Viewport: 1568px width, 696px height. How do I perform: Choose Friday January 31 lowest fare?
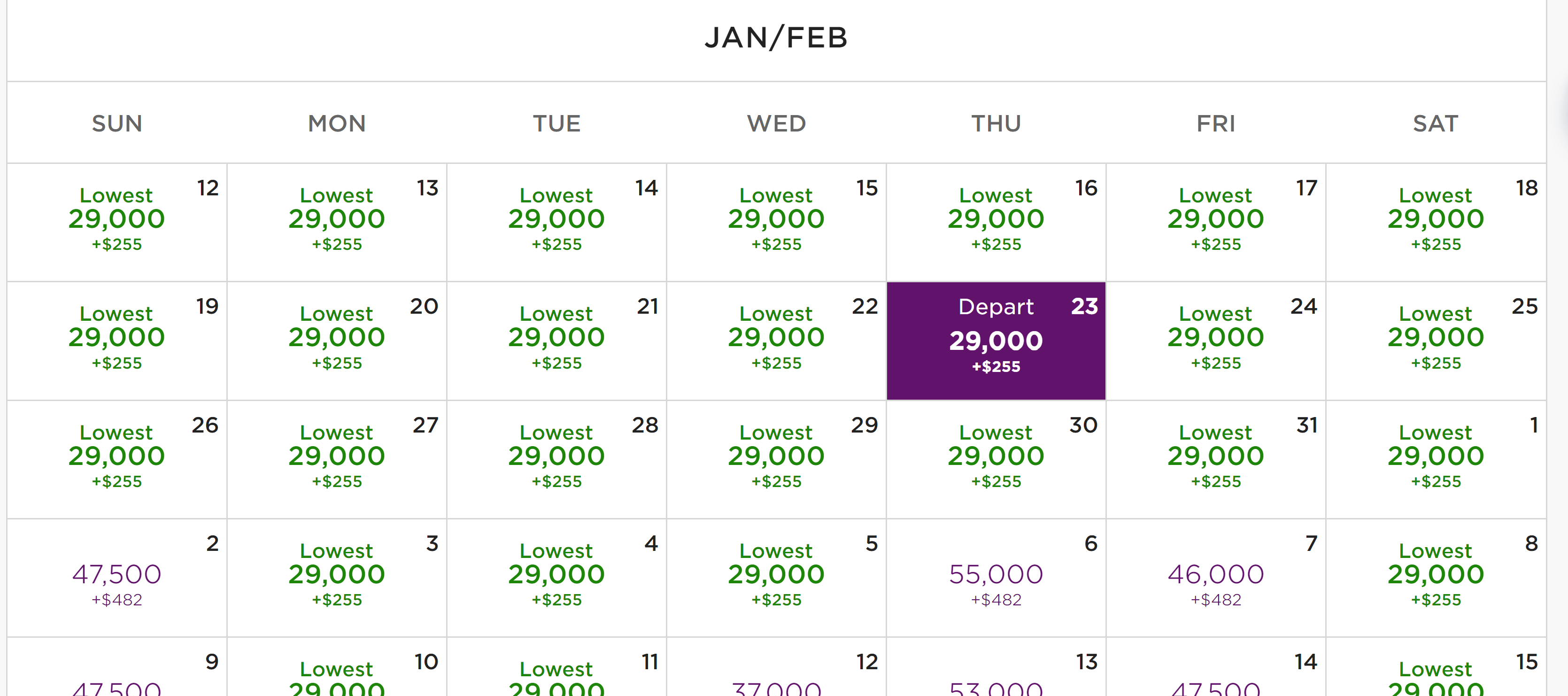[1216, 456]
